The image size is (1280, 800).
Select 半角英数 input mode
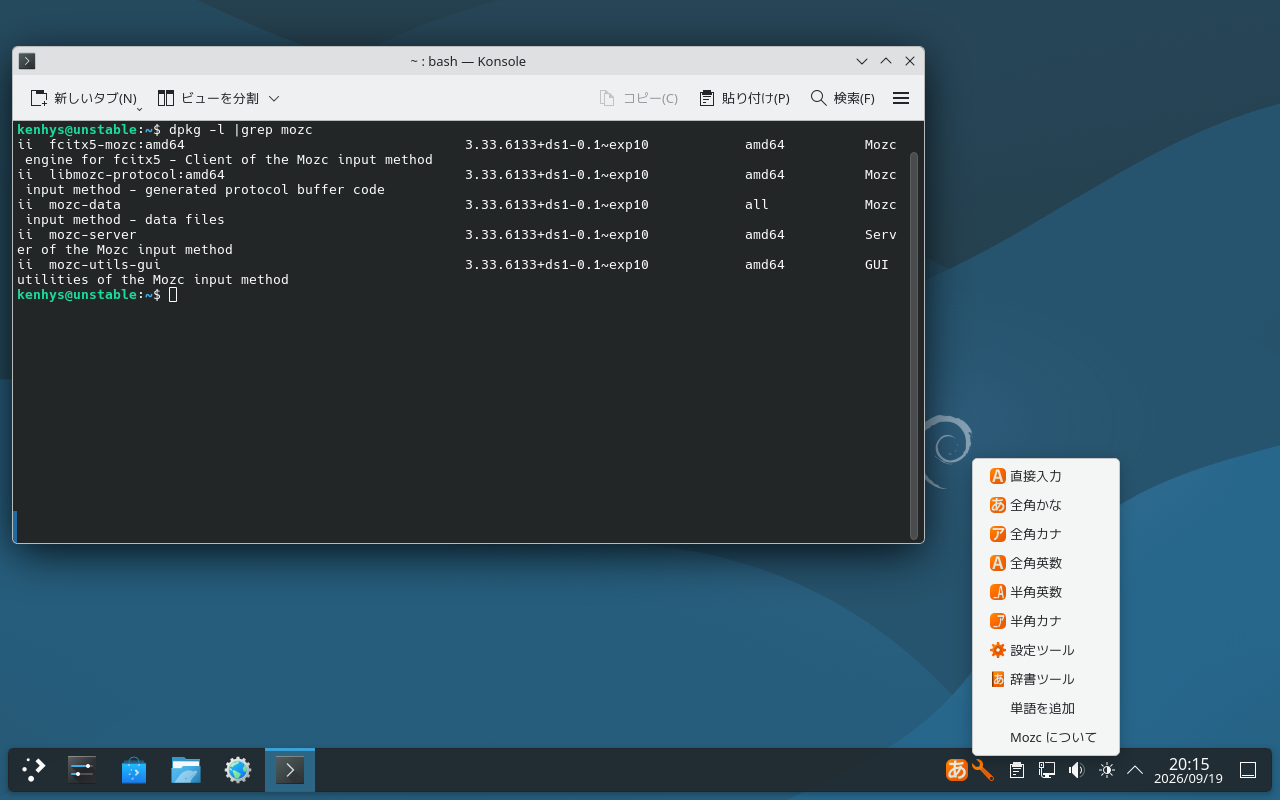[1045, 592]
